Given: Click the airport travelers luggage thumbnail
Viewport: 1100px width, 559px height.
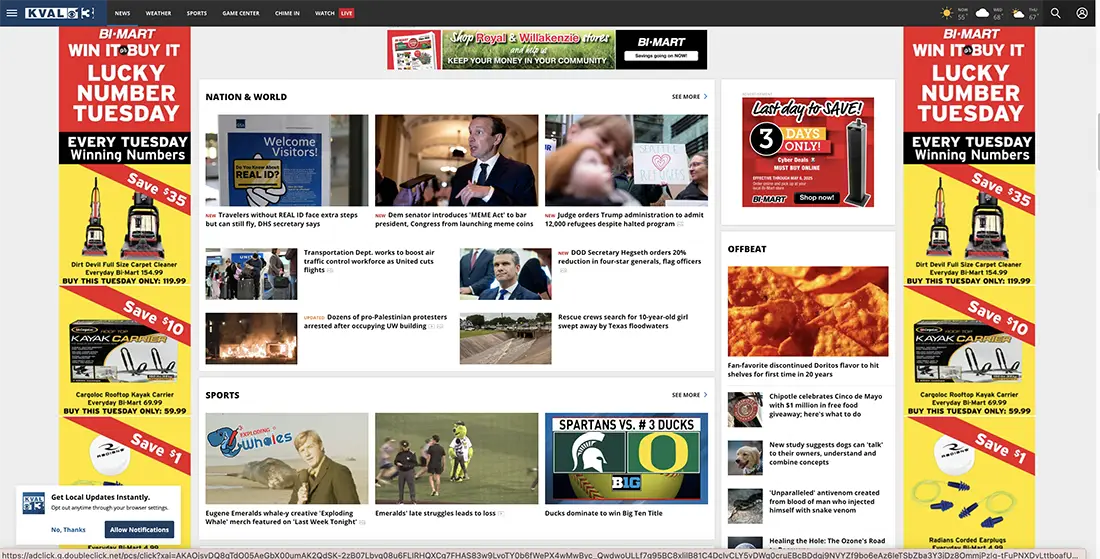Looking at the screenshot, I should pos(251,274).
